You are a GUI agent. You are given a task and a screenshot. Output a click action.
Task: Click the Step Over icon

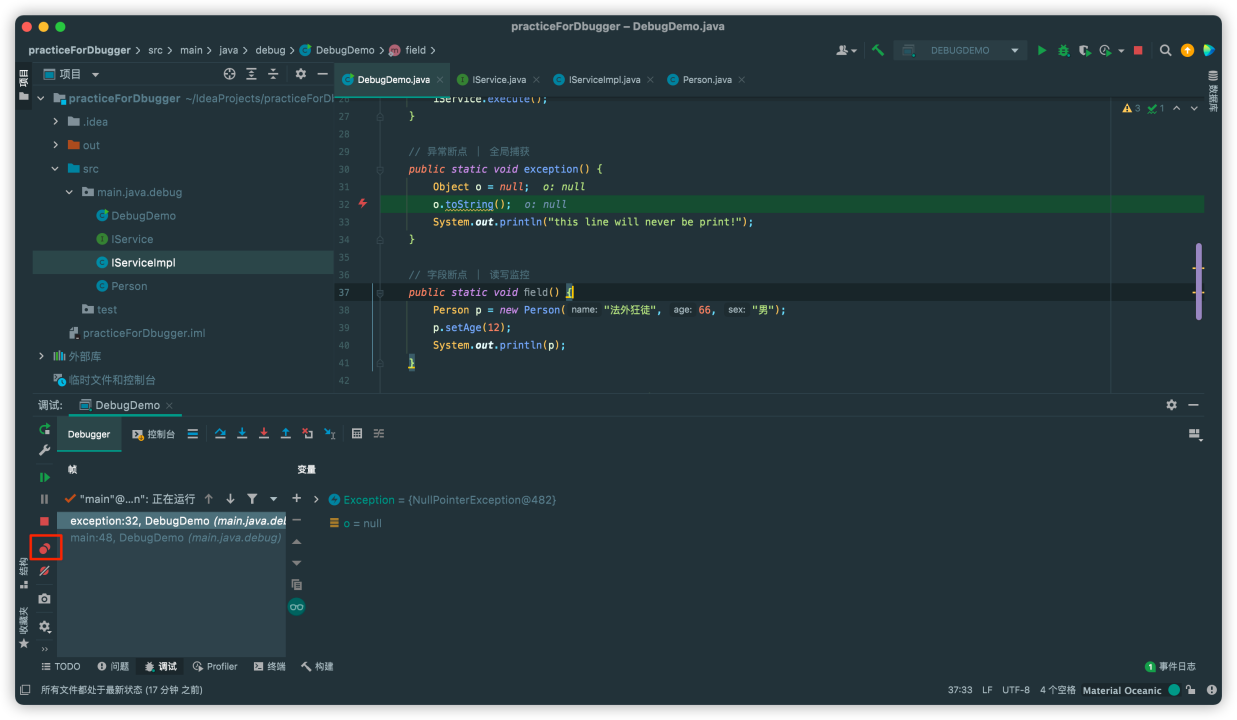pos(220,433)
